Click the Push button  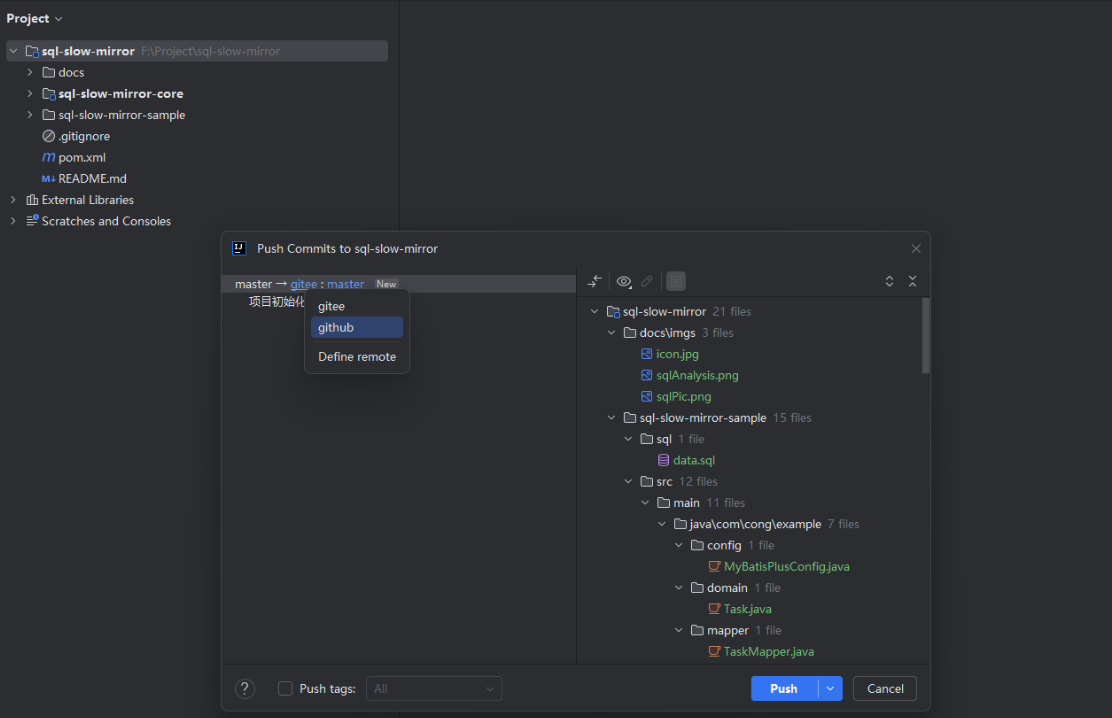point(783,688)
